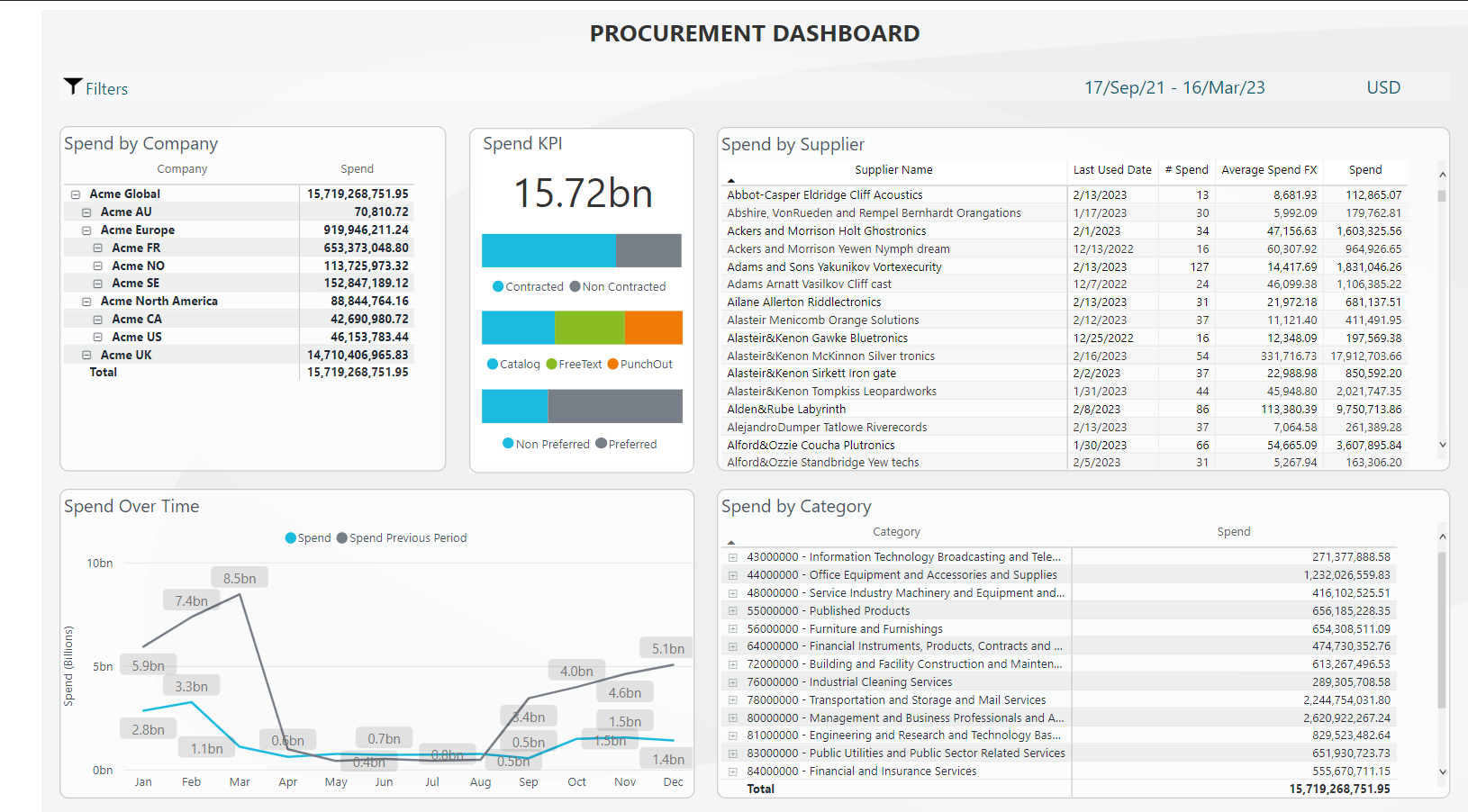The width and height of the screenshot is (1468, 812).
Task: Open the date range 17/Sep/21 - 16/Mar/23
Action: 1173,87
